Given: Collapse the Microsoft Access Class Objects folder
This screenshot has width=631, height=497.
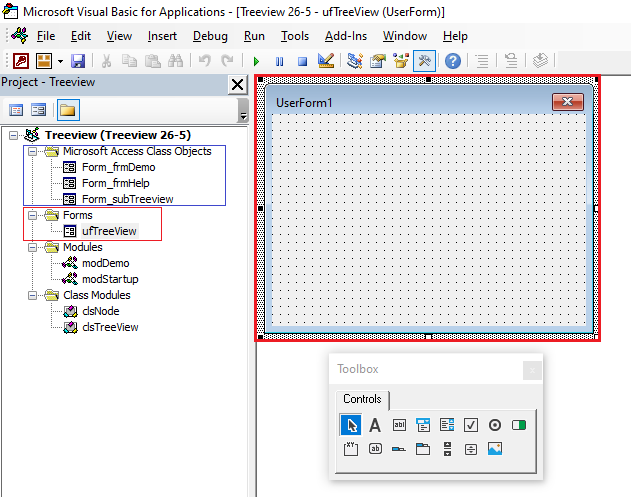Looking at the screenshot, I should 32,151.
